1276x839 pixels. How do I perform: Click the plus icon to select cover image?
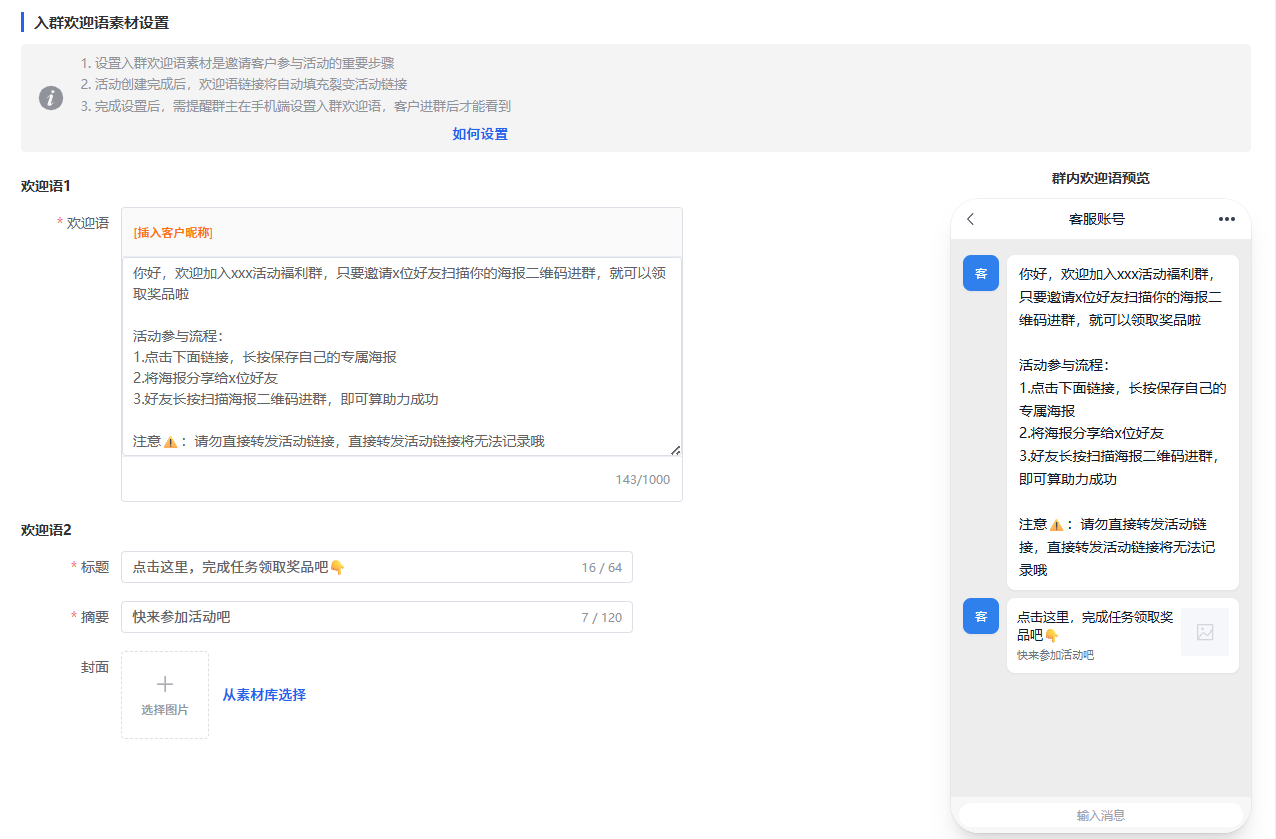[x=165, y=684]
